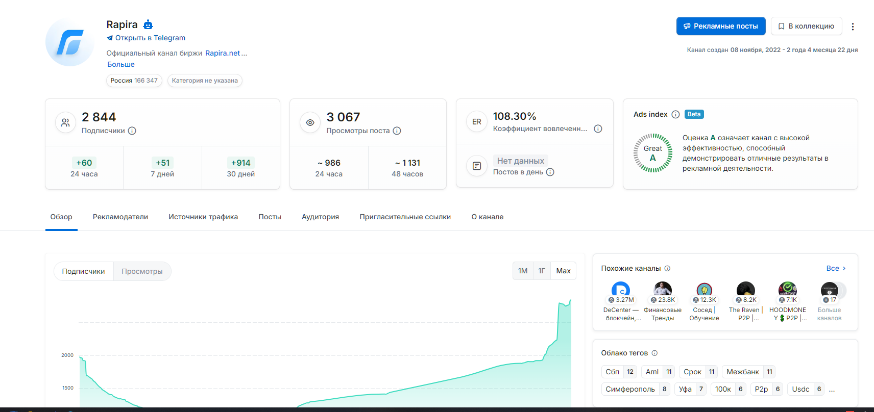This screenshot has width=874, height=412.
Task: Click the subscribers people icon
Action: [x=65, y=123]
